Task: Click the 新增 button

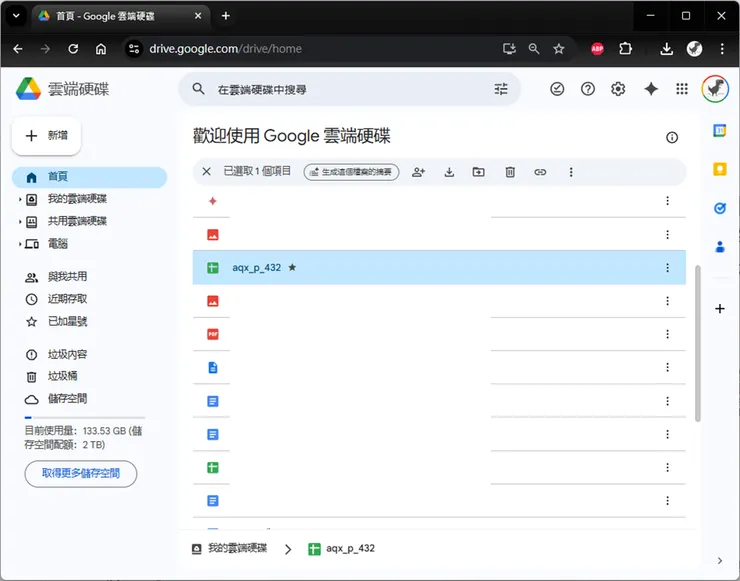Action: coord(46,136)
